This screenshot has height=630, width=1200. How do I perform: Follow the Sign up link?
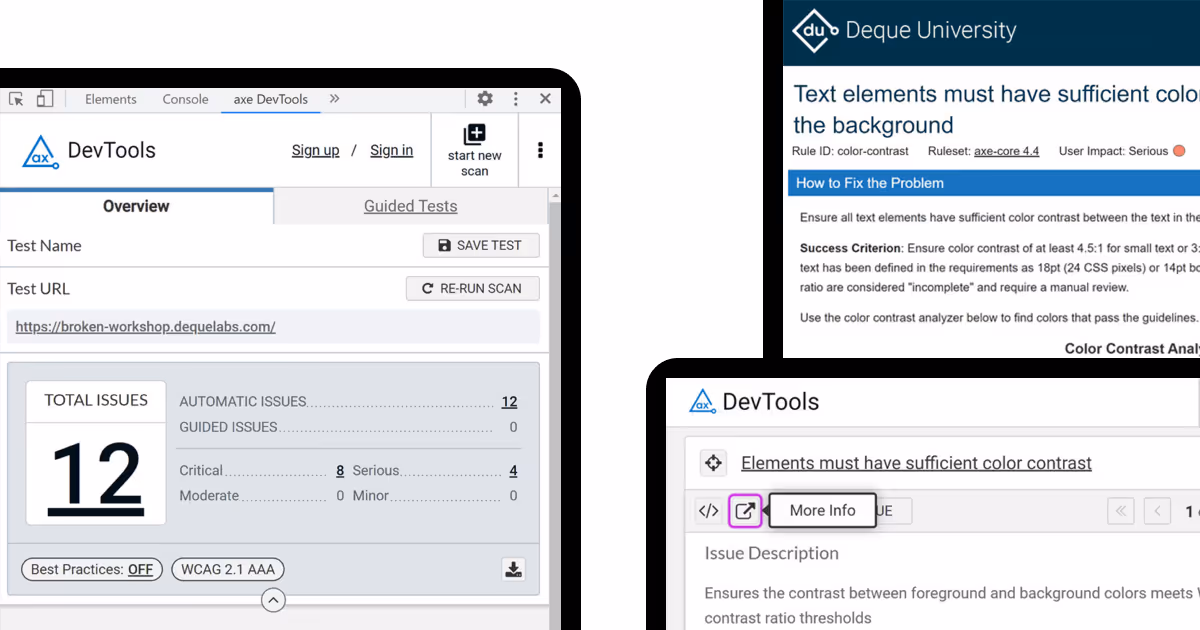pyautogui.click(x=315, y=150)
